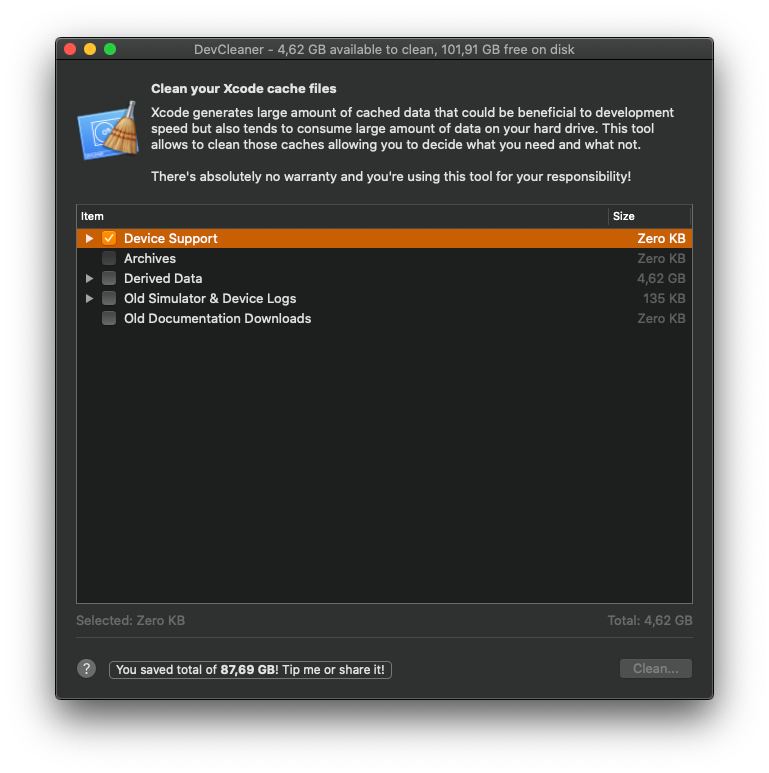Click the DevCleaner broom app icon

coord(108,131)
